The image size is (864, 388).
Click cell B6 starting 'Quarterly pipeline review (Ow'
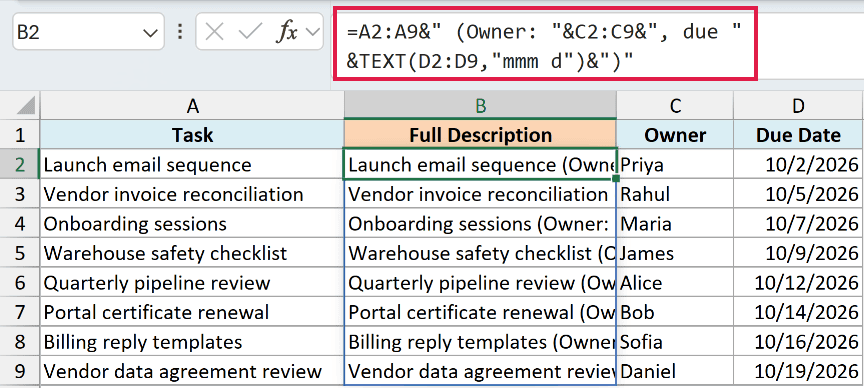click(480, 283)
